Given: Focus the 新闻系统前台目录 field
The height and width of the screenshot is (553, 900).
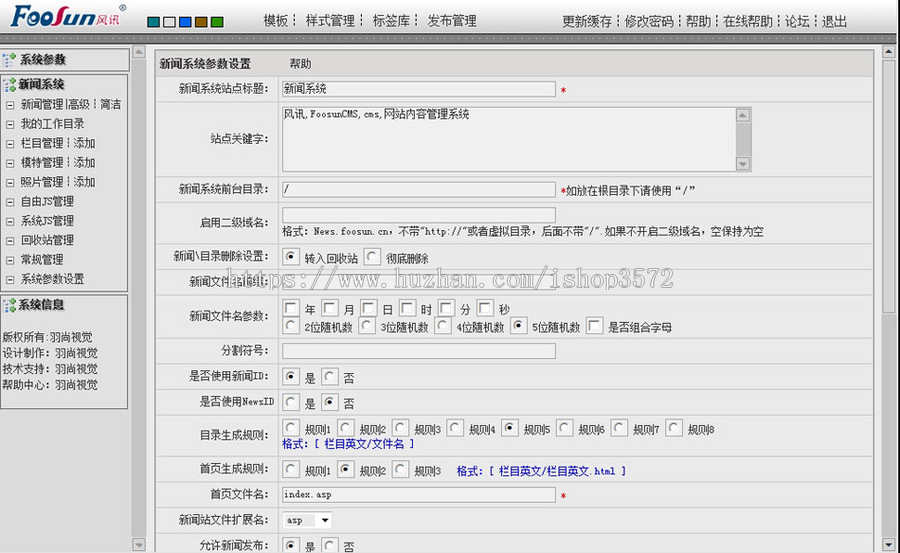Looking at the screenshot, I should tap(418, 190).
